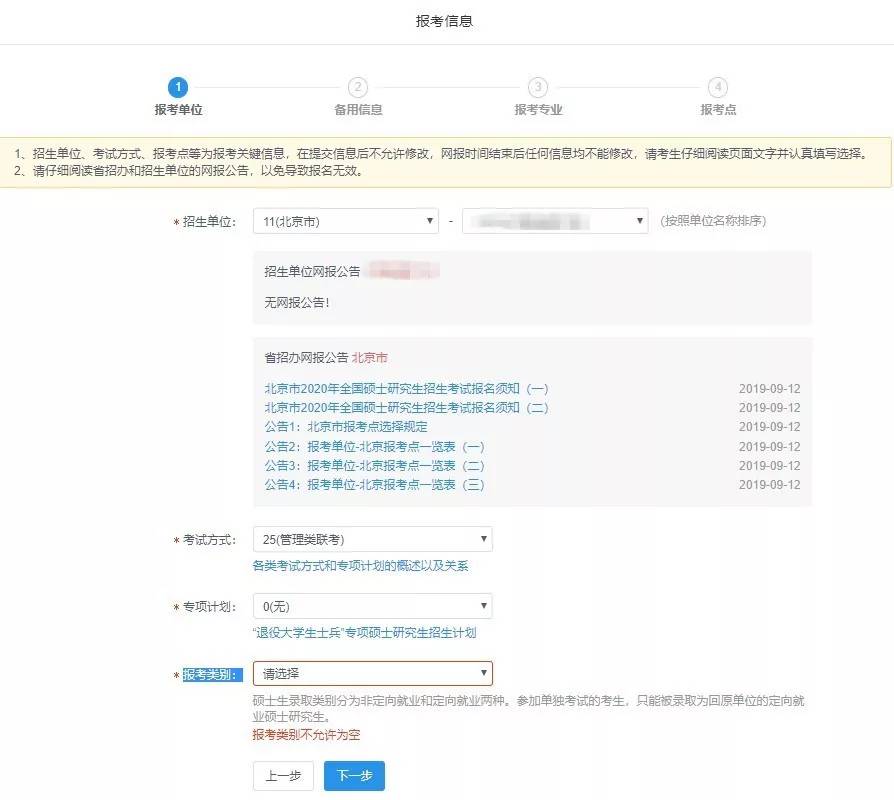
Task: Click 各类考试方式和专项计划的概述以及关系 link
Action: pos(360,566)
